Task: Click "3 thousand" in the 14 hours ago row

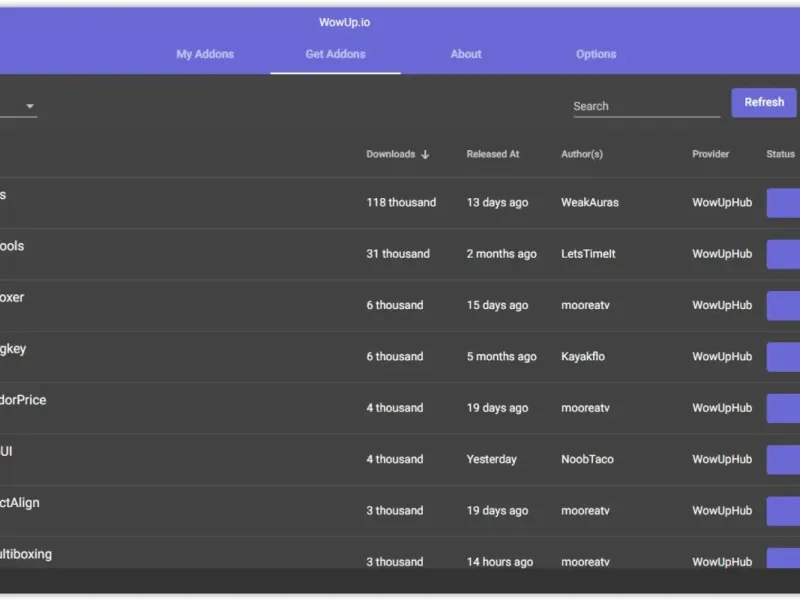Action: click(x=394, y=562)
